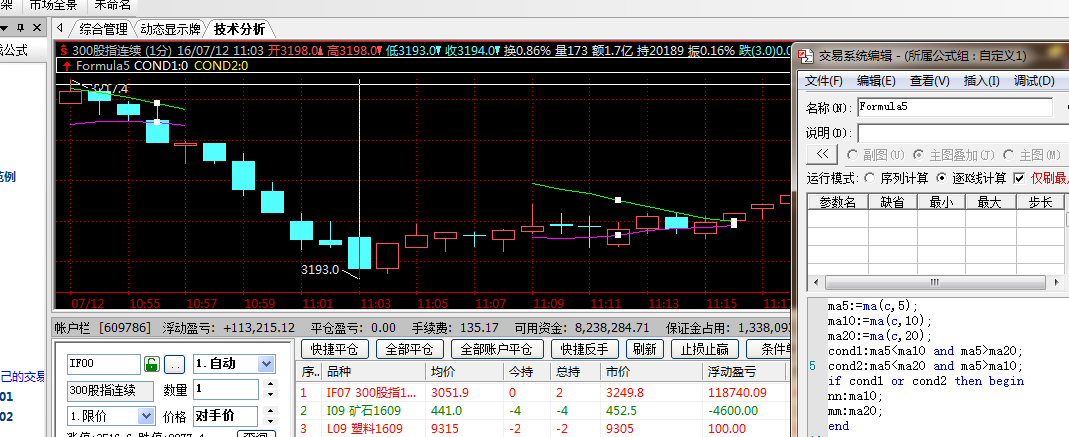Toggle the 仅刷最 checkbox
This screenshot has width=1069, height=437.
[x=1019, y=178]
